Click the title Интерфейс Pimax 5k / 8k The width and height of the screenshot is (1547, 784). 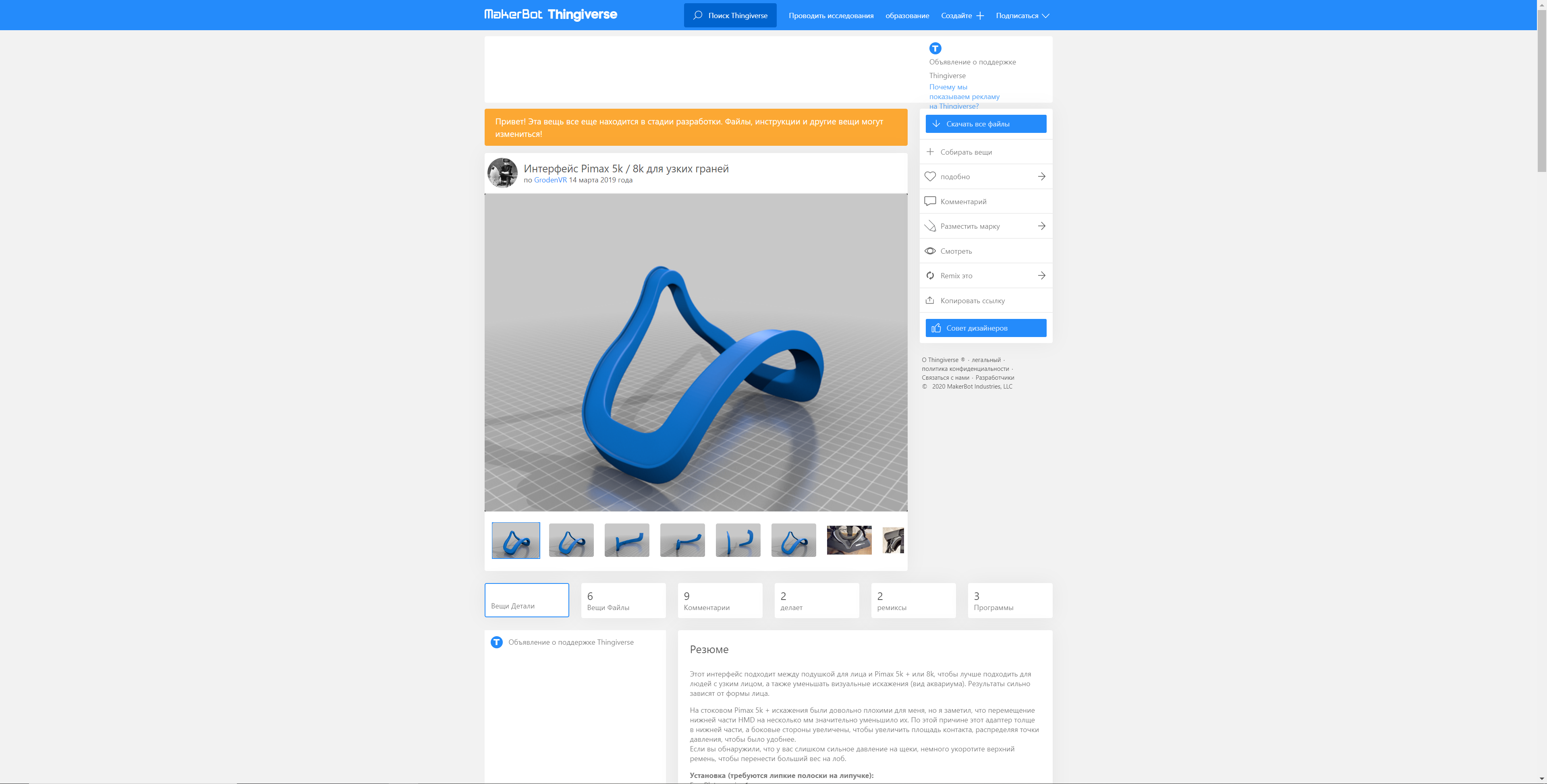626,169
